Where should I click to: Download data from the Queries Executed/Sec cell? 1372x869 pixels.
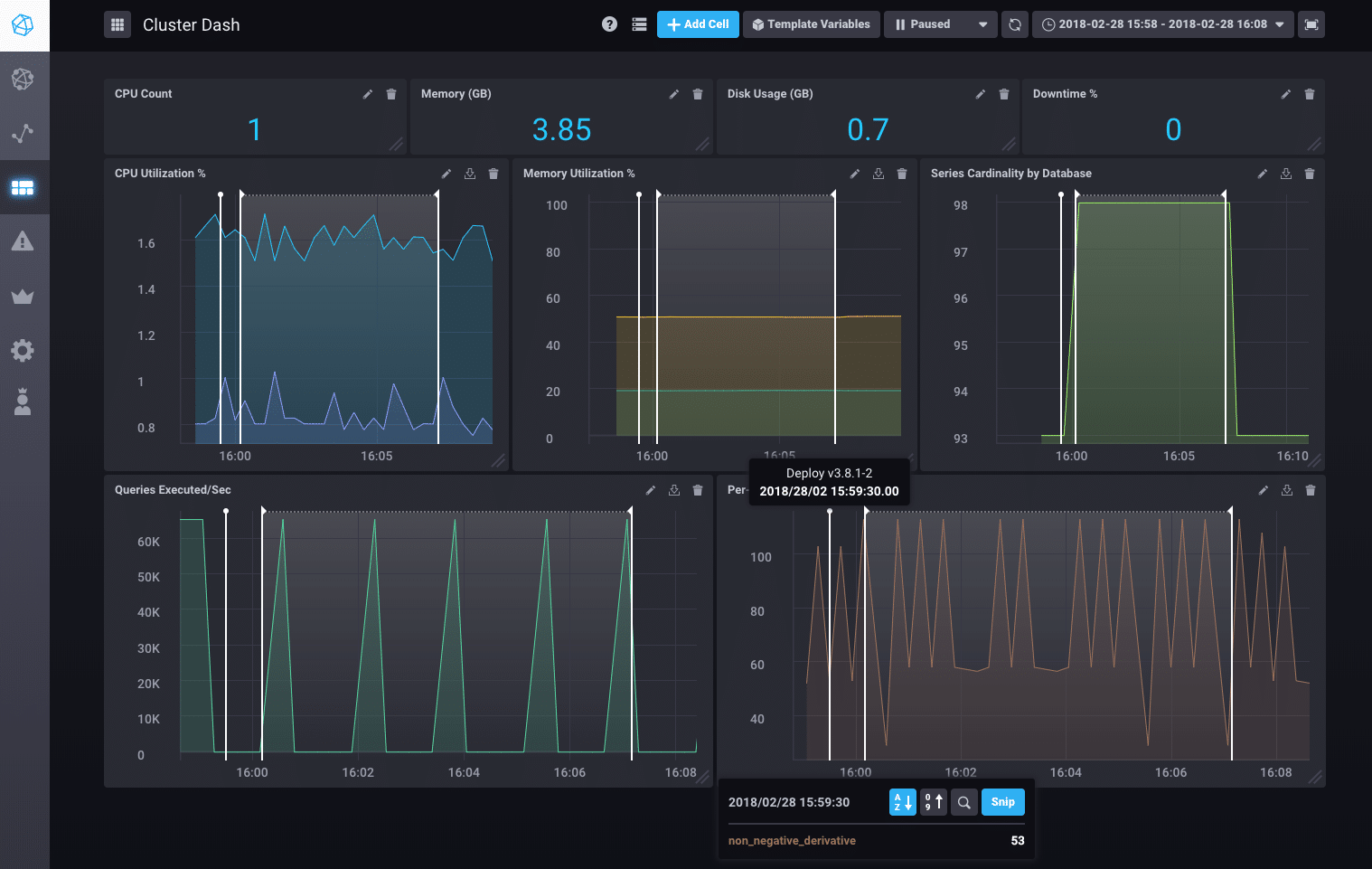673,489
